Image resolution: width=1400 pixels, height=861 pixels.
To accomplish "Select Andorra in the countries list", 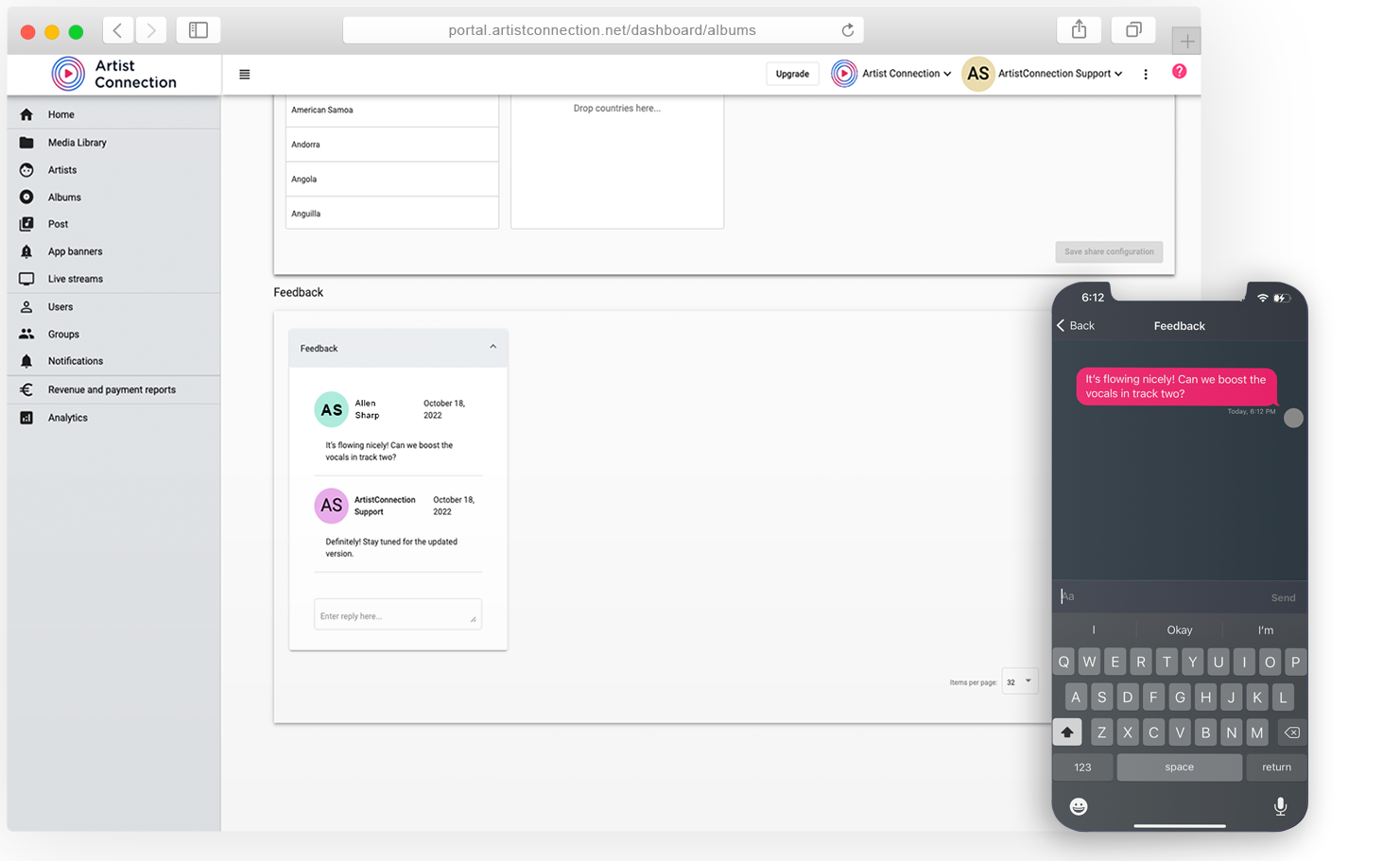I will pyautogui.click(x=391, y=145).
